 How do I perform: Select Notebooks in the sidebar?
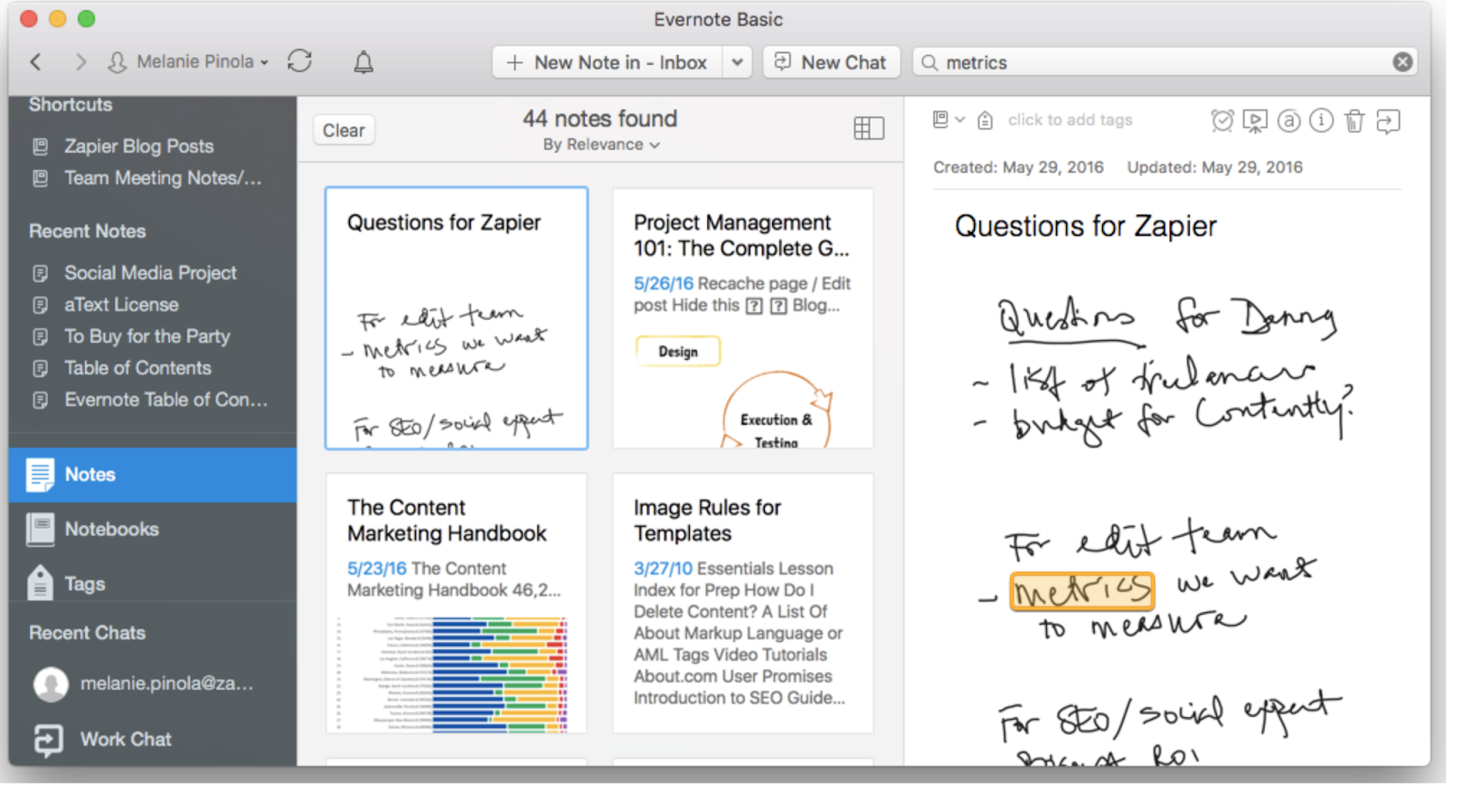(153, 530)
